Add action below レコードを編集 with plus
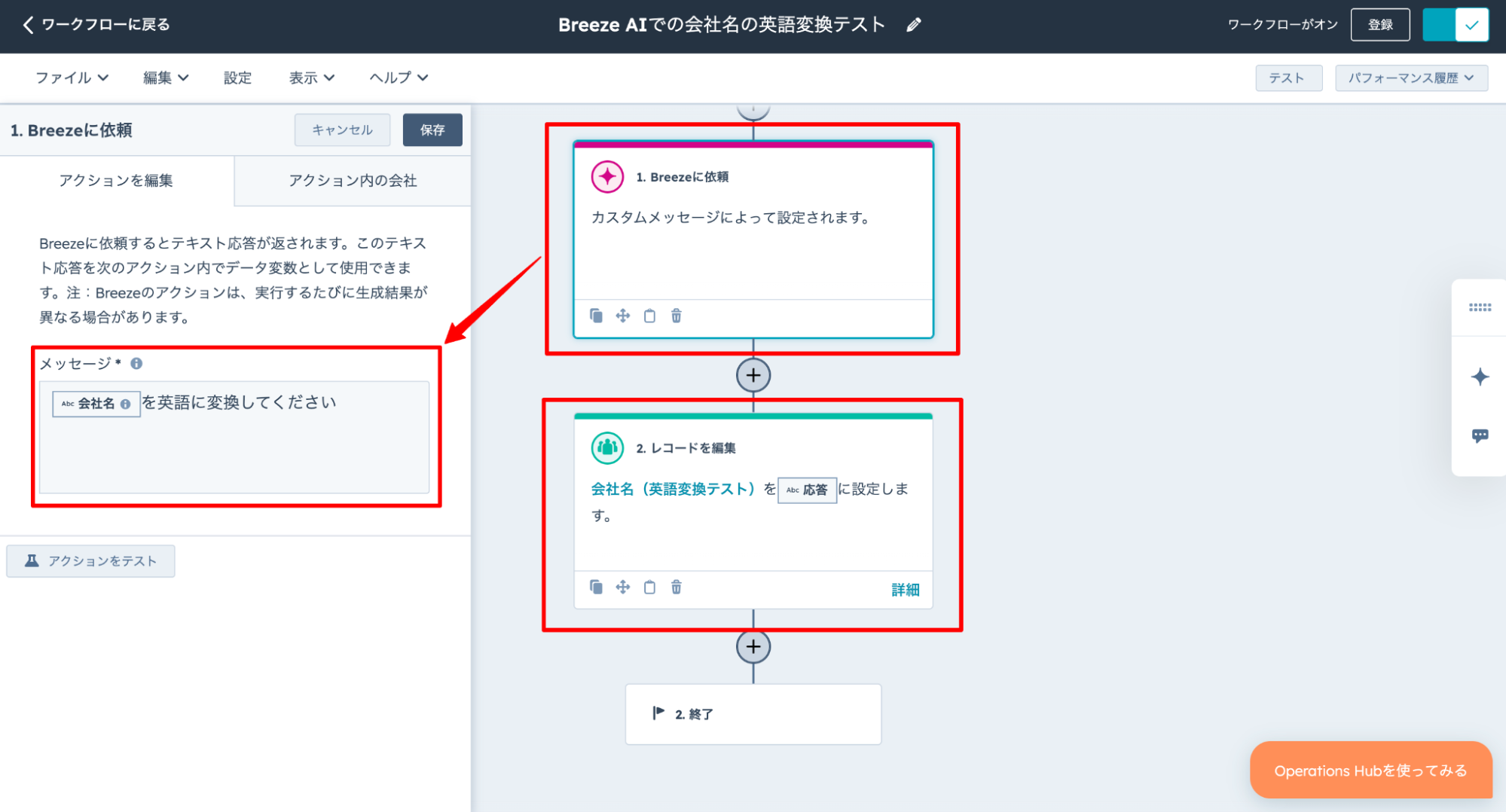The height and width of the screenshot is (812, 1506). click(x=753, y=646)
